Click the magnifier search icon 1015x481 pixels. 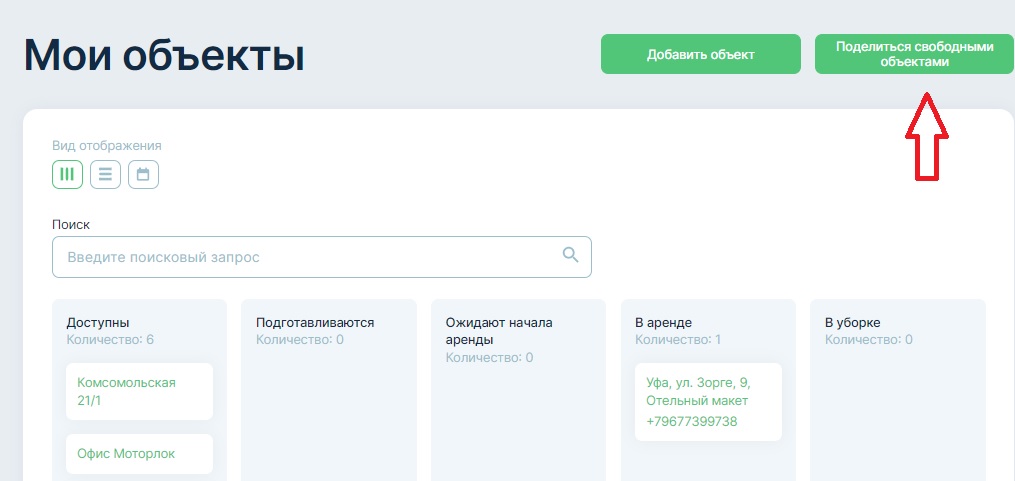click(571, 255)
